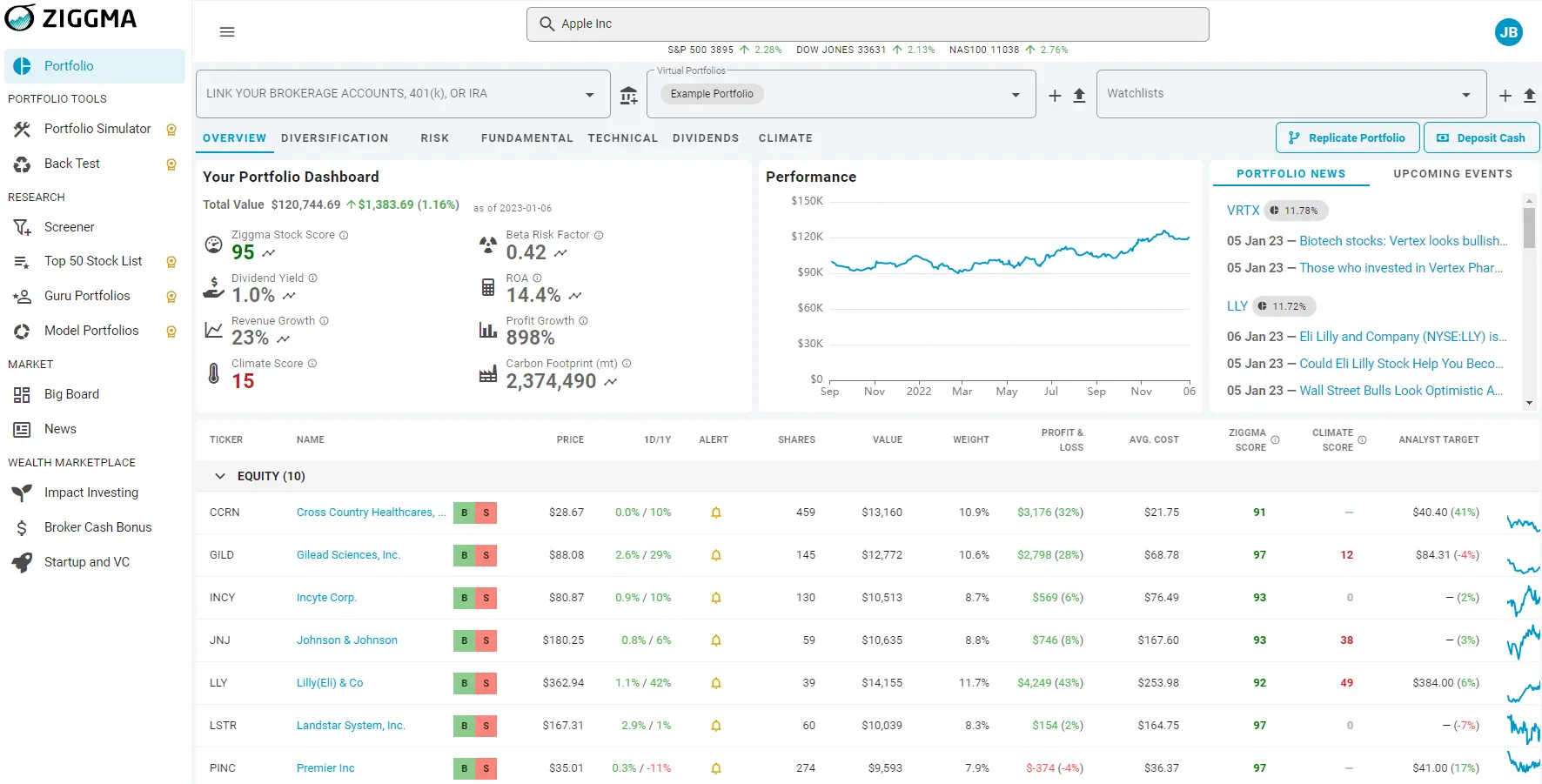Collapse the EQUITY (10) group
Screen dimensions: 1542x784
point(220,476)
